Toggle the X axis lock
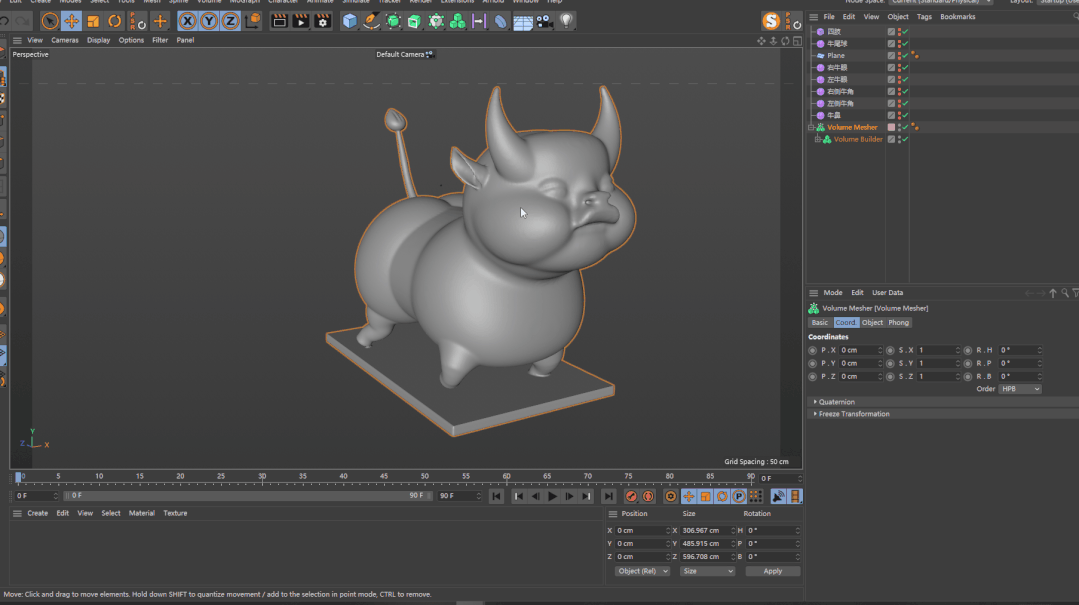The height and width of the screenshot is (605, 1079). (x=187, y=21)
